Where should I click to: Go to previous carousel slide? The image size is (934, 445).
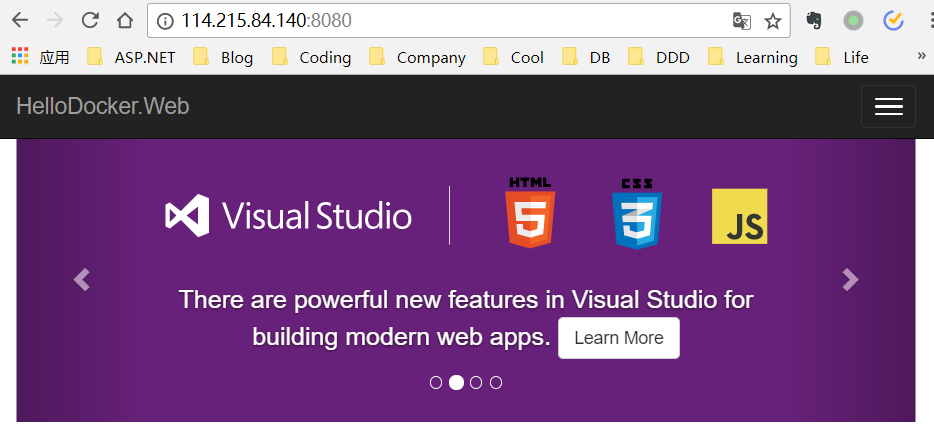click(82, 279)
